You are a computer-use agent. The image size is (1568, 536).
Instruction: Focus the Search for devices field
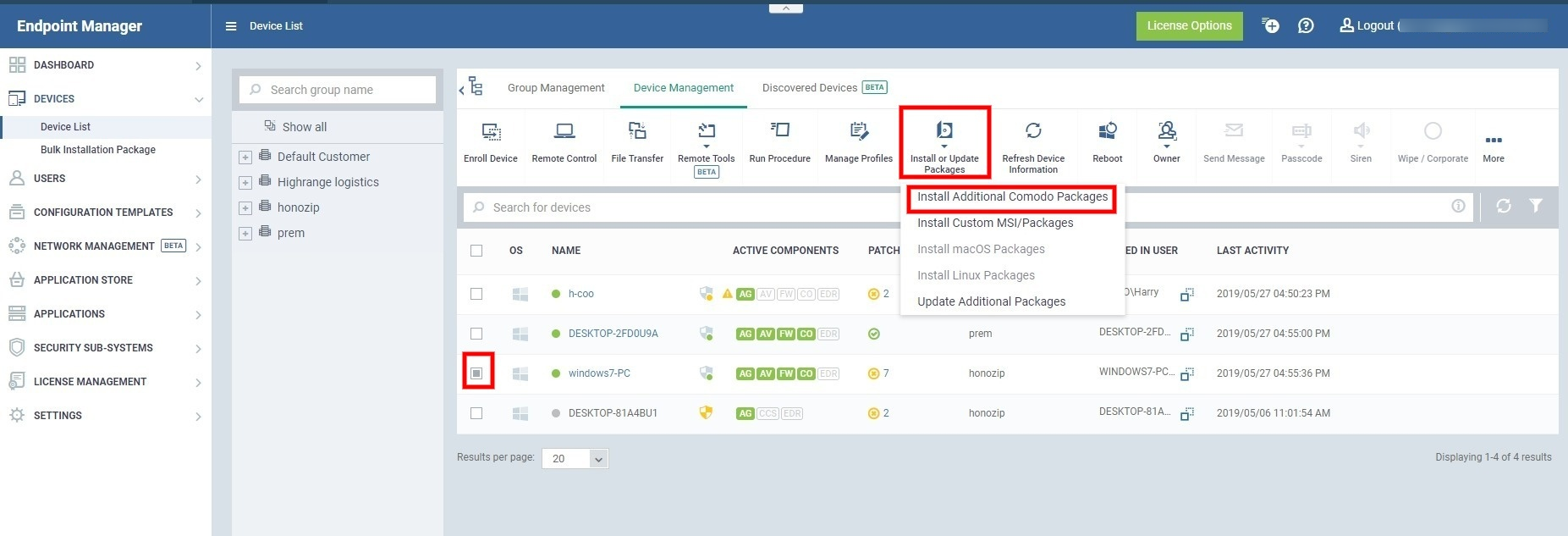968,207
